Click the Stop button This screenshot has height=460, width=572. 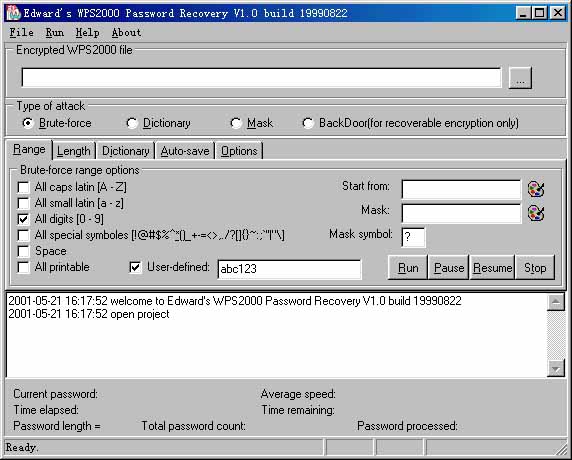pos(535,268)
